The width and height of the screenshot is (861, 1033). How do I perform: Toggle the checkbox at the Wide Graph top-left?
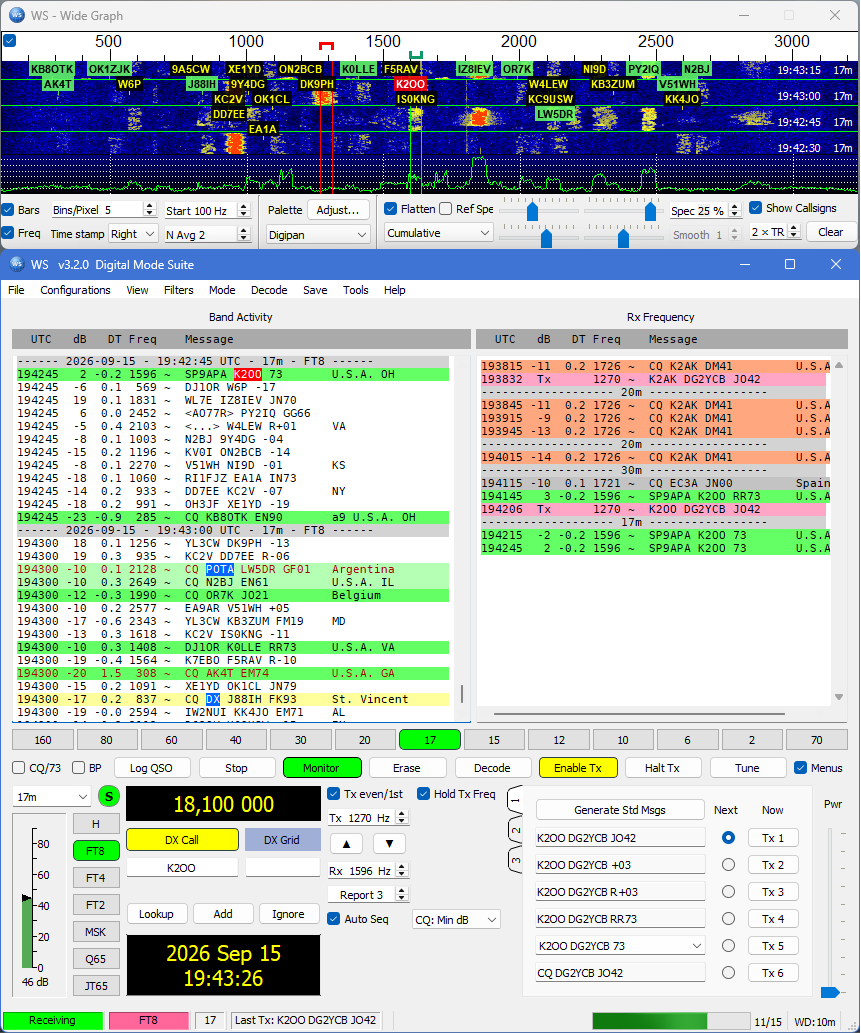pyautogui.click(x=10, y=41)
